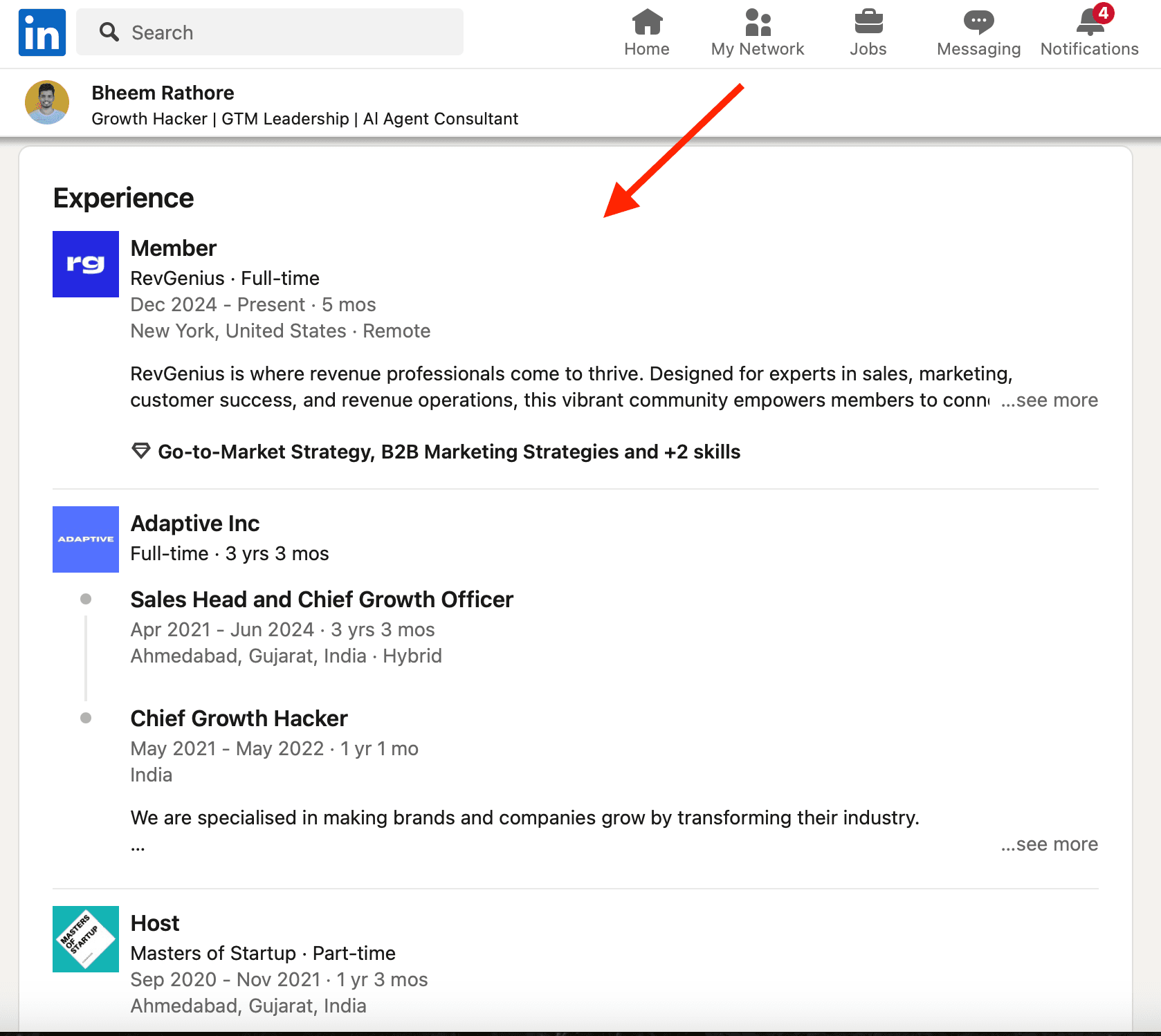Open the Home feed icon
This screenshot has width=1161, height=1036.
tap(647, 22)
